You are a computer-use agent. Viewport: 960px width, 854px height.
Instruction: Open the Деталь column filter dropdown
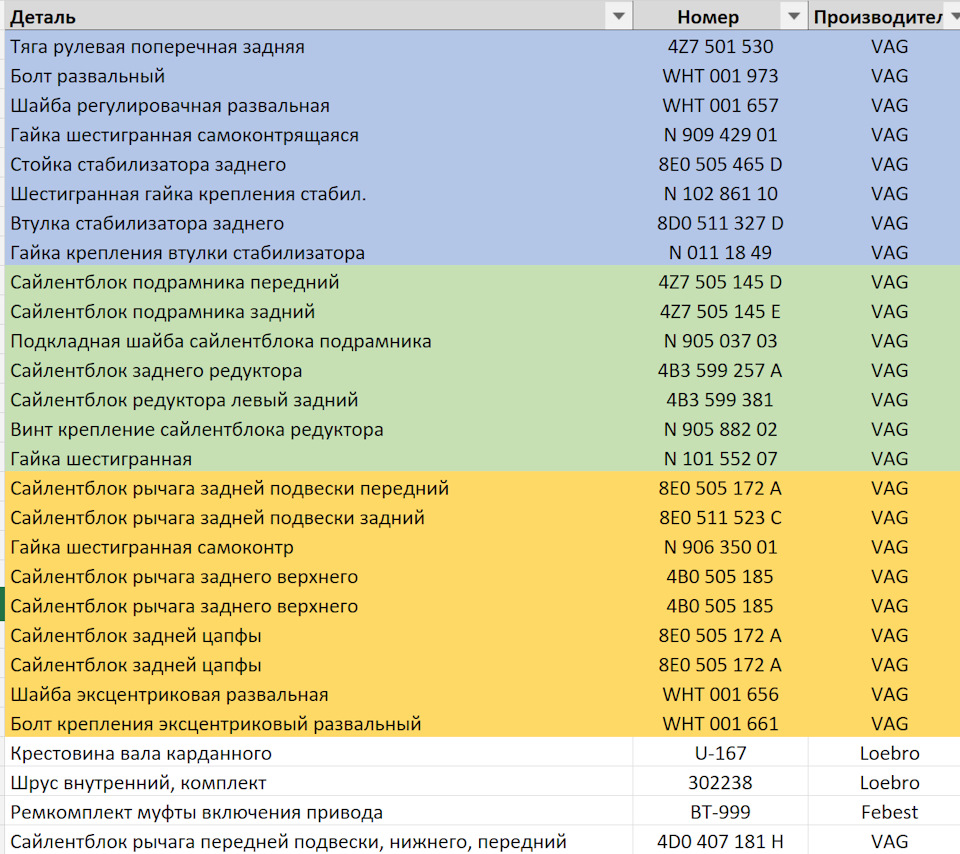[619, 16]
